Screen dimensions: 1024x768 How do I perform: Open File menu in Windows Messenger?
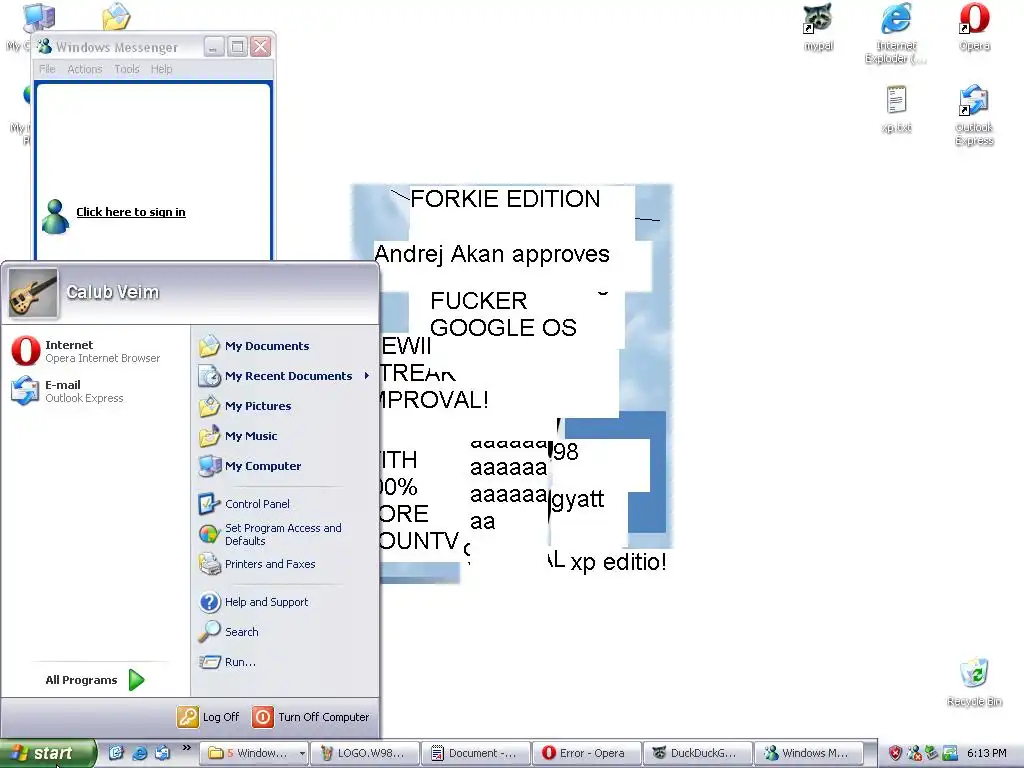click(x=47, y=69)
